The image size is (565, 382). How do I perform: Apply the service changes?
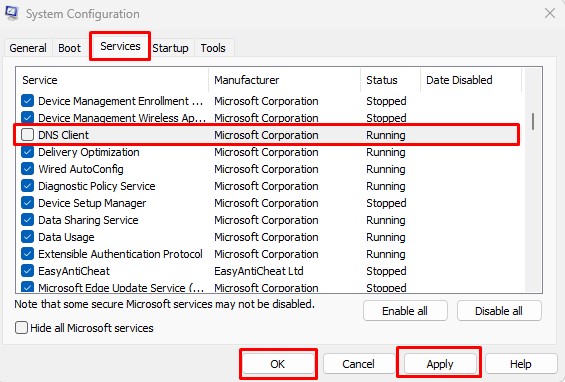tap(440, 364)
